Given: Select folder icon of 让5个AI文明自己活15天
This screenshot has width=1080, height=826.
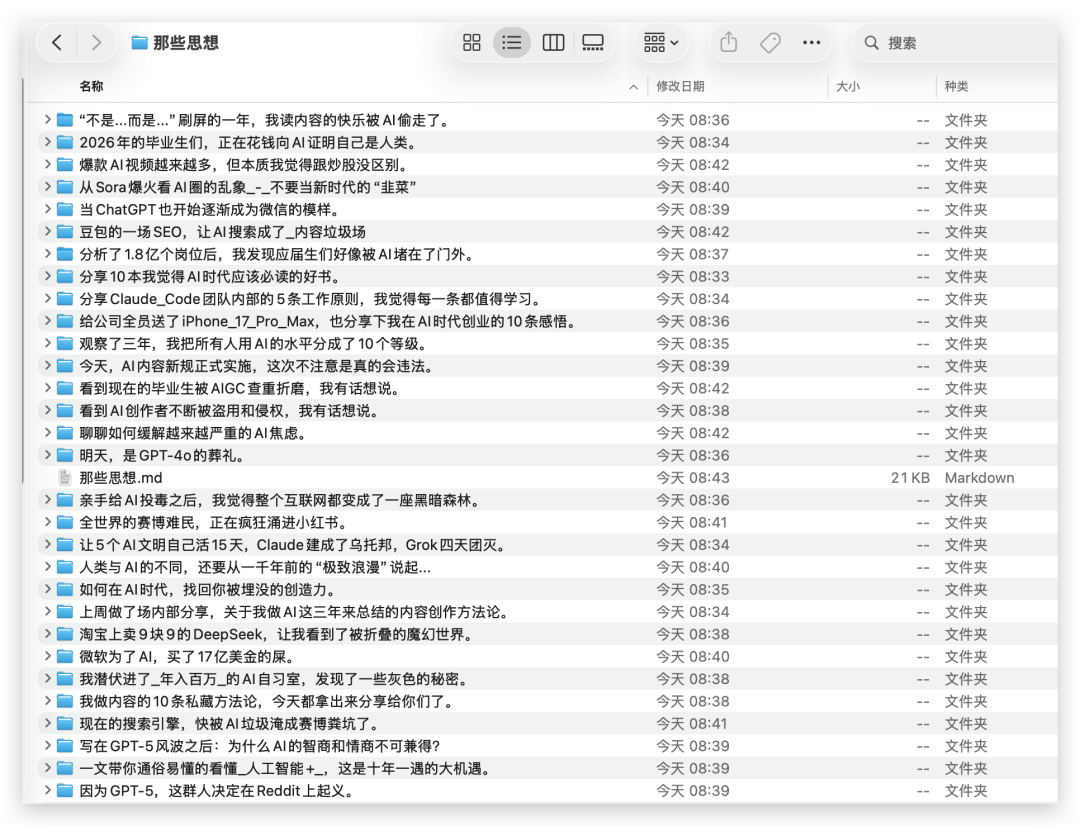Looking at the screenshot, I should pos(65,545).
